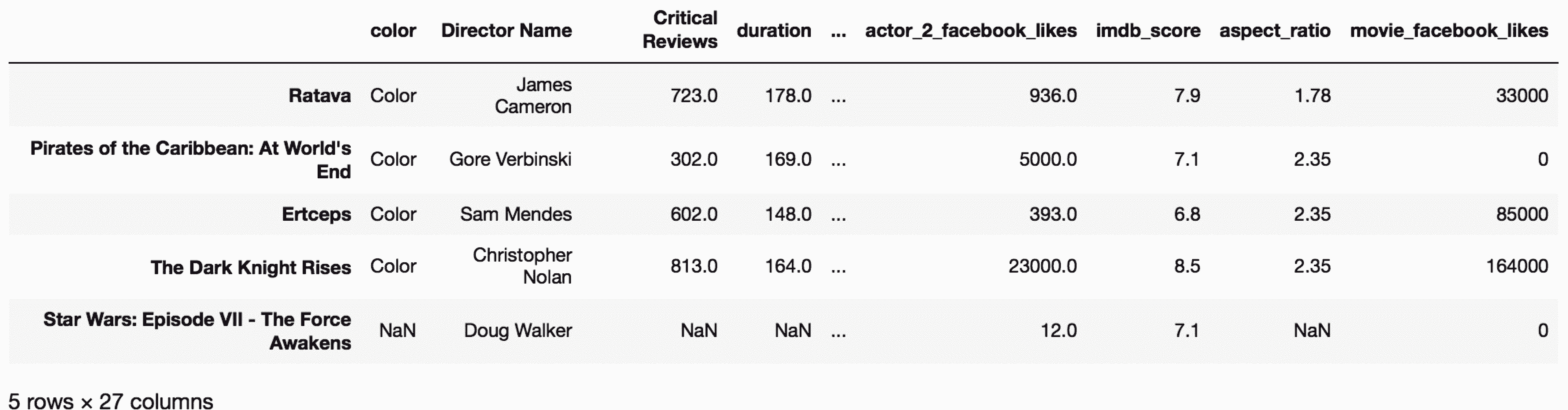The image size is (1568, 410).
Task: Select the 'Director Name' column header
Action: click(x=506, y=30)
